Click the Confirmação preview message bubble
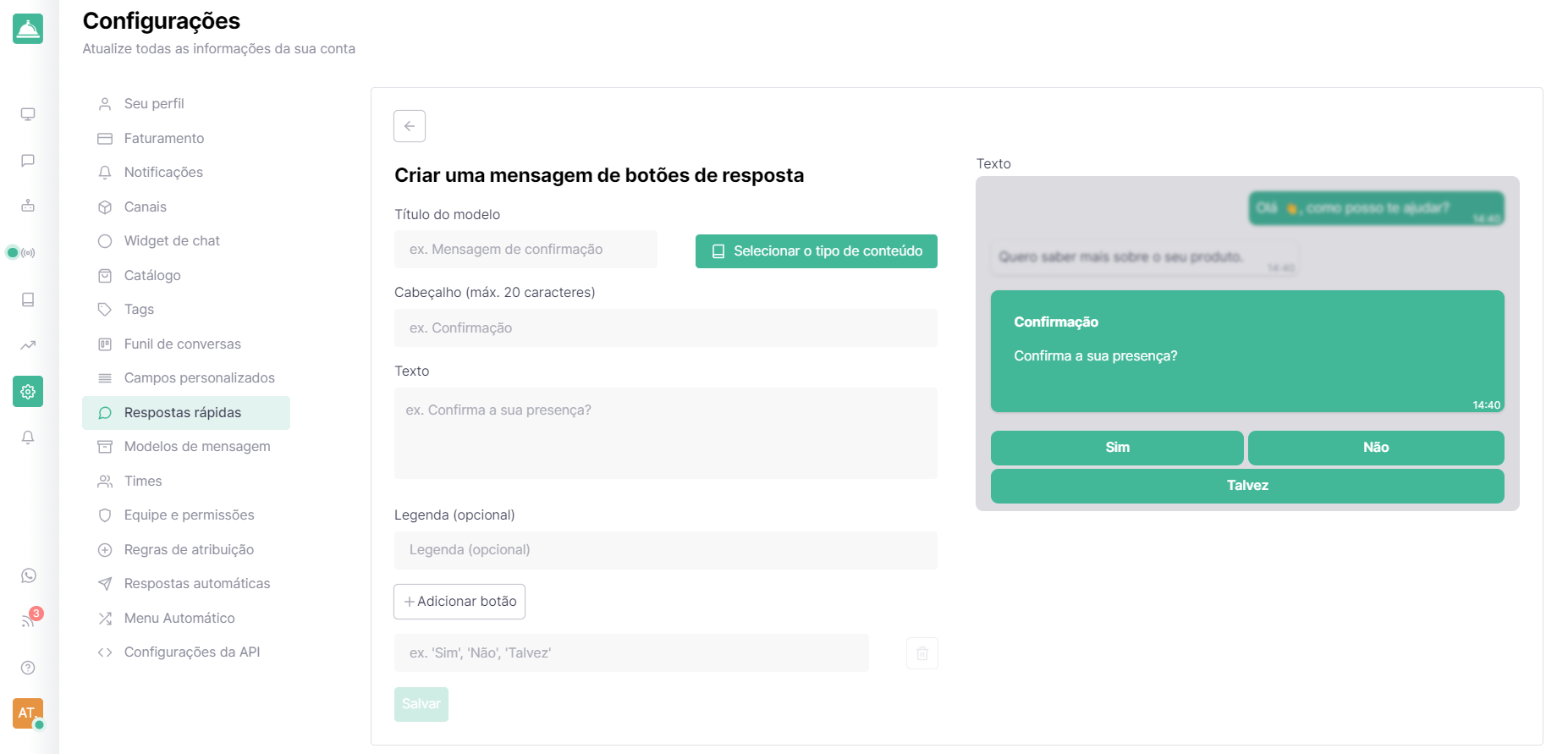This screenshot has height=754, width=1568. 1247,351
